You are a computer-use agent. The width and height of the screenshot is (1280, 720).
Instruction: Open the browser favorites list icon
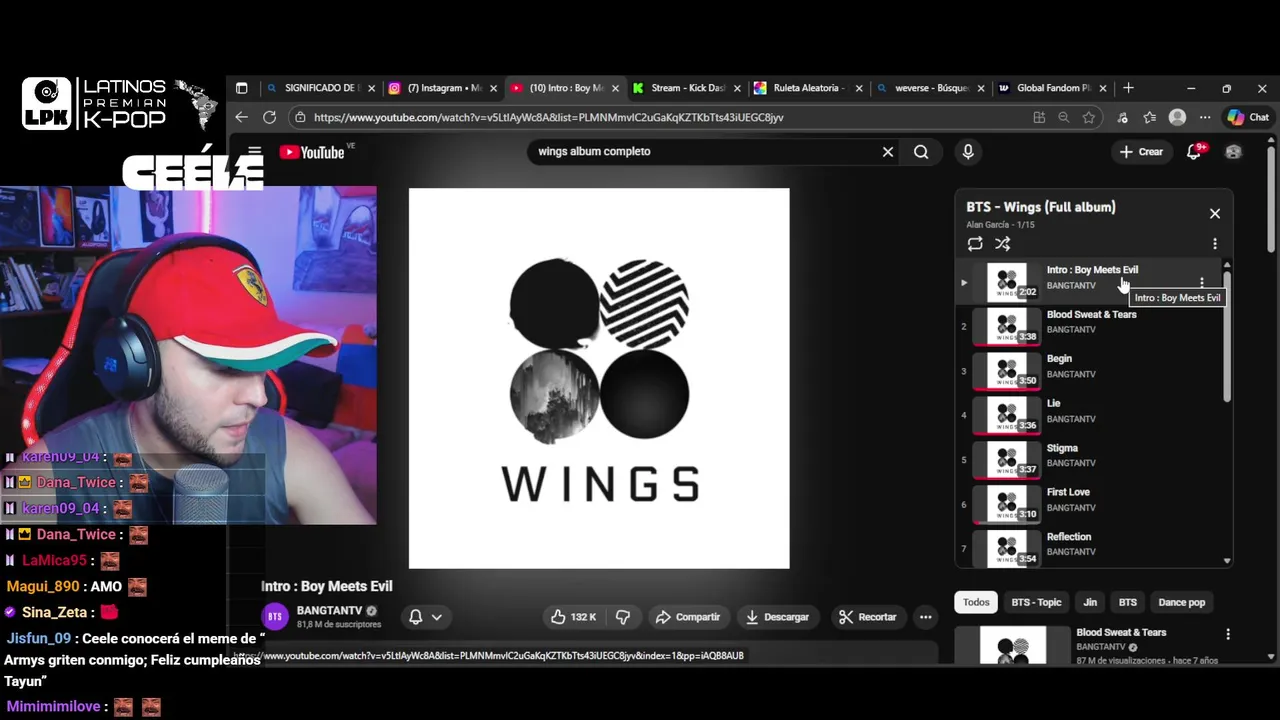coord(1150,117)
